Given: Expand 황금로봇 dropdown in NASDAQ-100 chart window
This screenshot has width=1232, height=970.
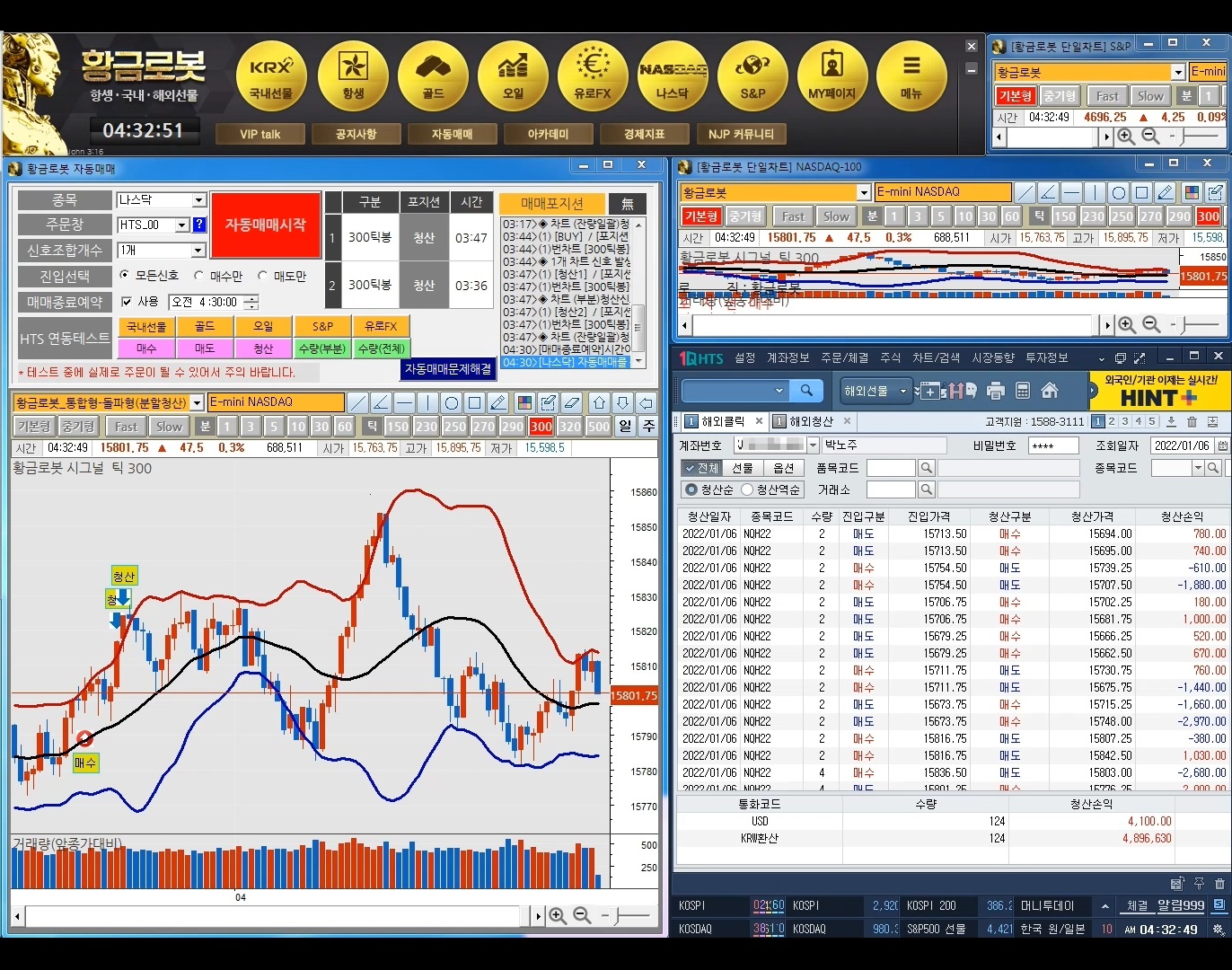Looking at the screenshot, I should click(863, 192).
